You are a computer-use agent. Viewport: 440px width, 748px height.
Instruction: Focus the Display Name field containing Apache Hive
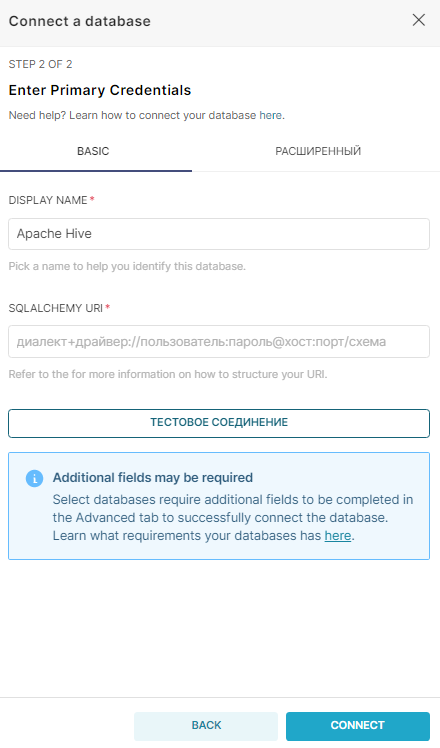219,234
